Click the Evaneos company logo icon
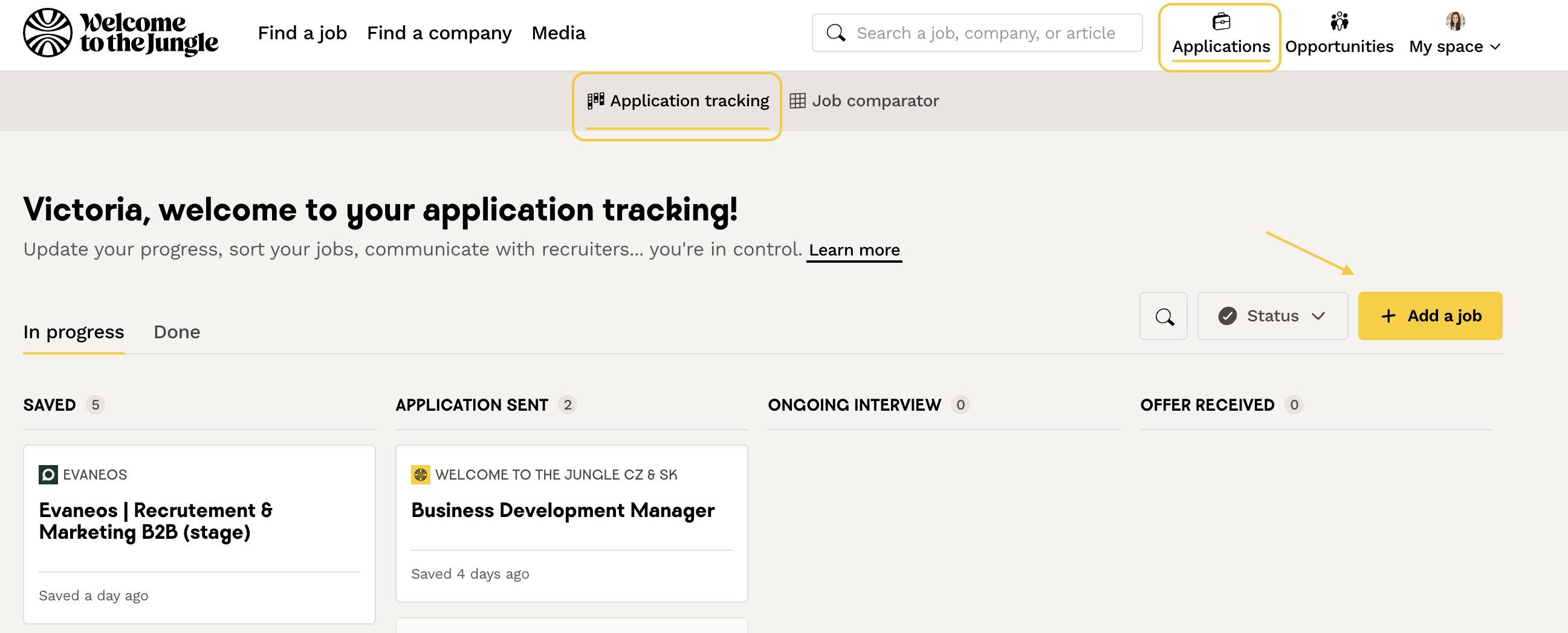 (48, 475)
